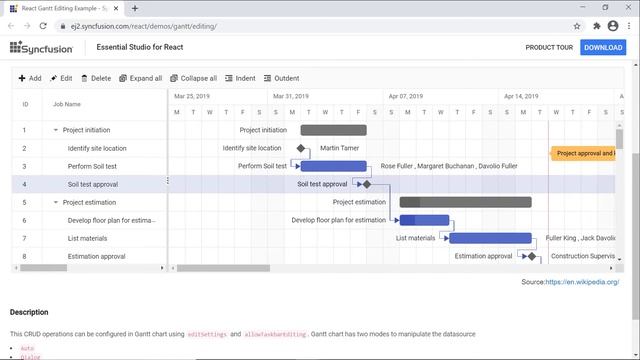Select the Identify site location grid row
Screen dimensions: 640x360
(89, 148)
